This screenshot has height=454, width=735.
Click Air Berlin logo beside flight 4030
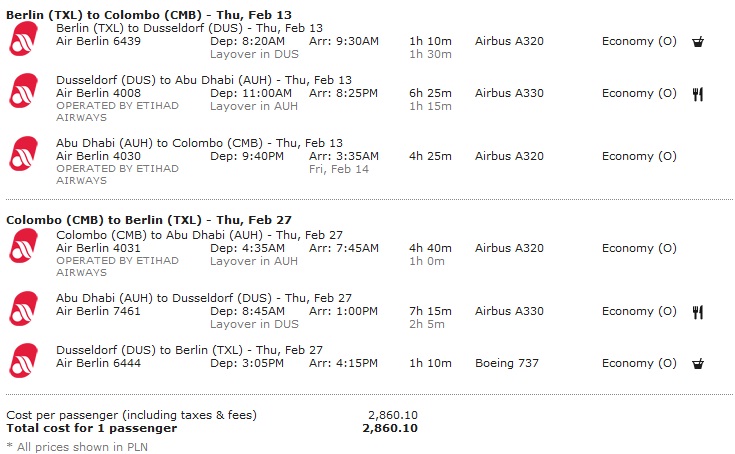tap(23, 153)
